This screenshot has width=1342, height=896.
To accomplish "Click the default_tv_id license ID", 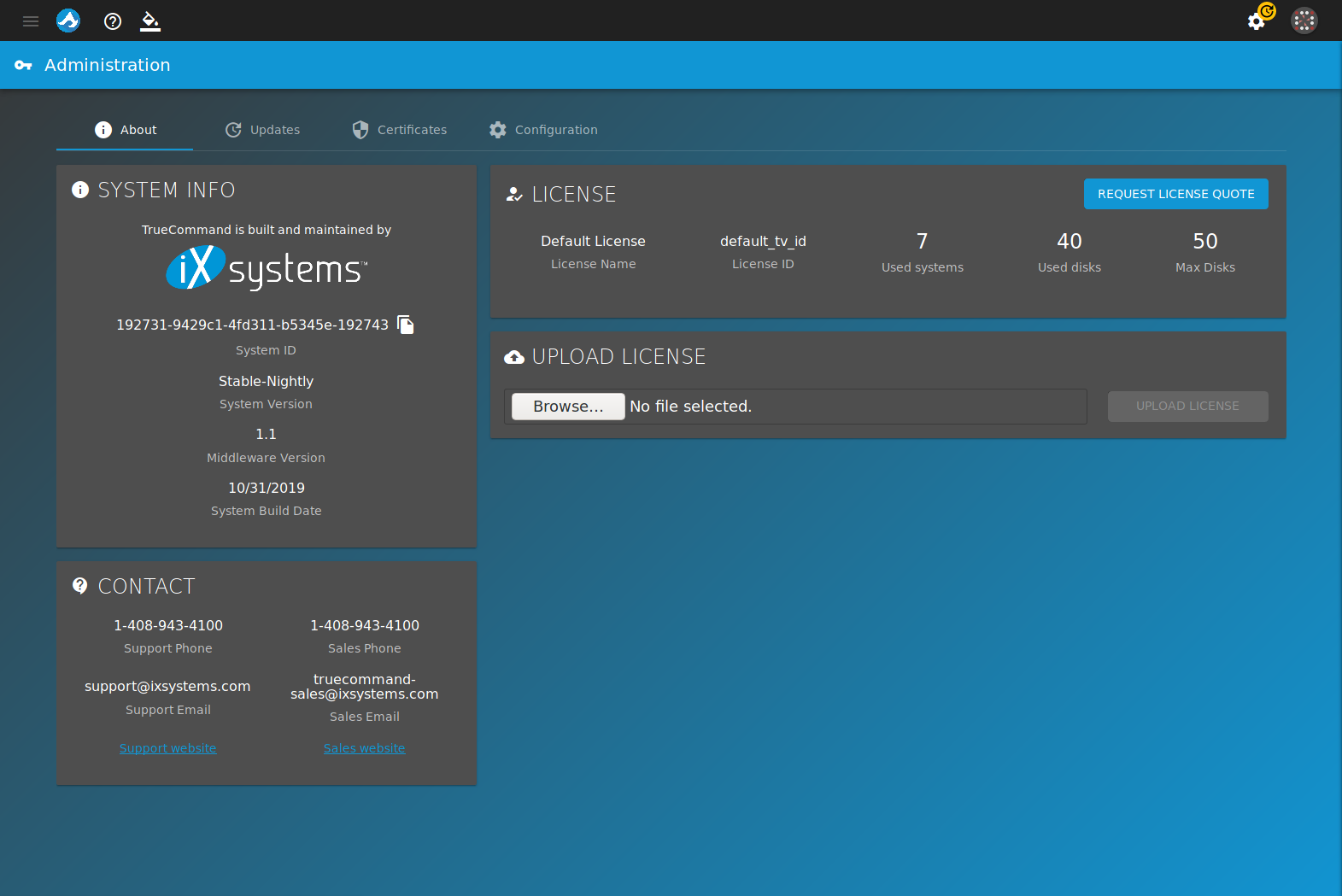I will [764, 242].
